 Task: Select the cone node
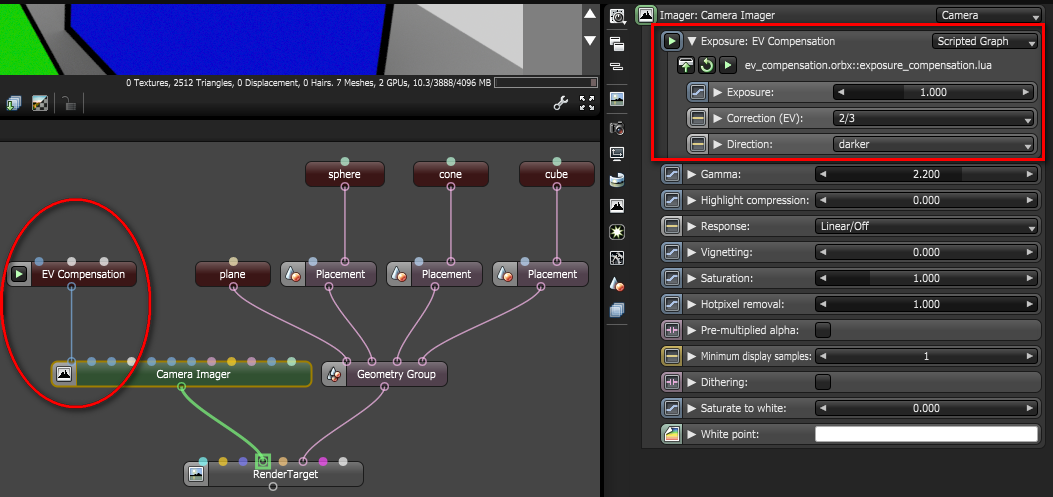point(451,174)
